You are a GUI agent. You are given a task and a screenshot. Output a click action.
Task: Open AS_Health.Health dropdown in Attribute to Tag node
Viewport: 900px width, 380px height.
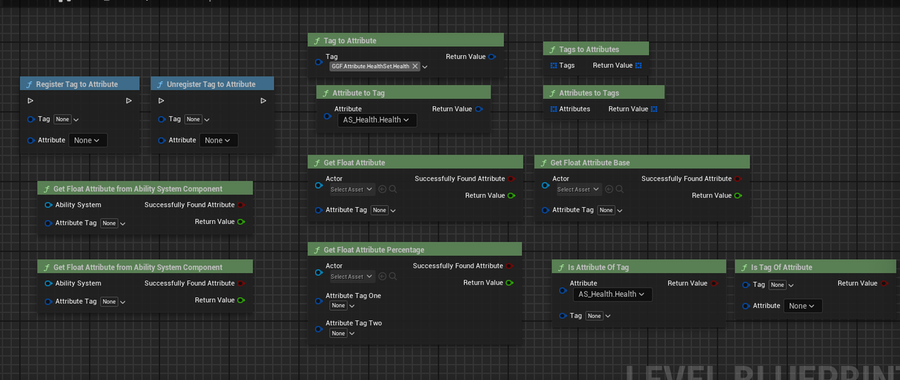click(376, 120)
